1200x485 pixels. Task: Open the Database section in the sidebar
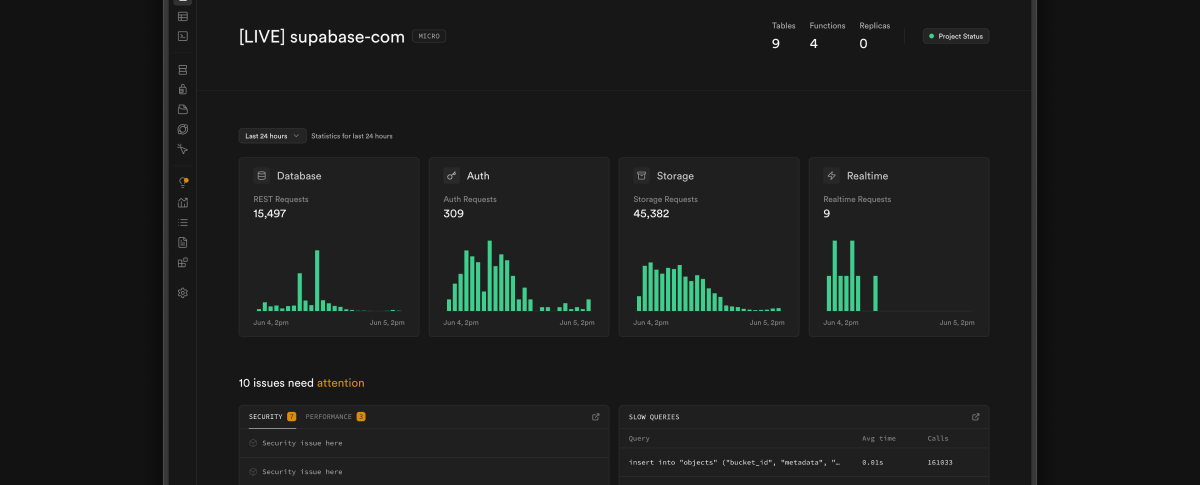coord(182,70)
